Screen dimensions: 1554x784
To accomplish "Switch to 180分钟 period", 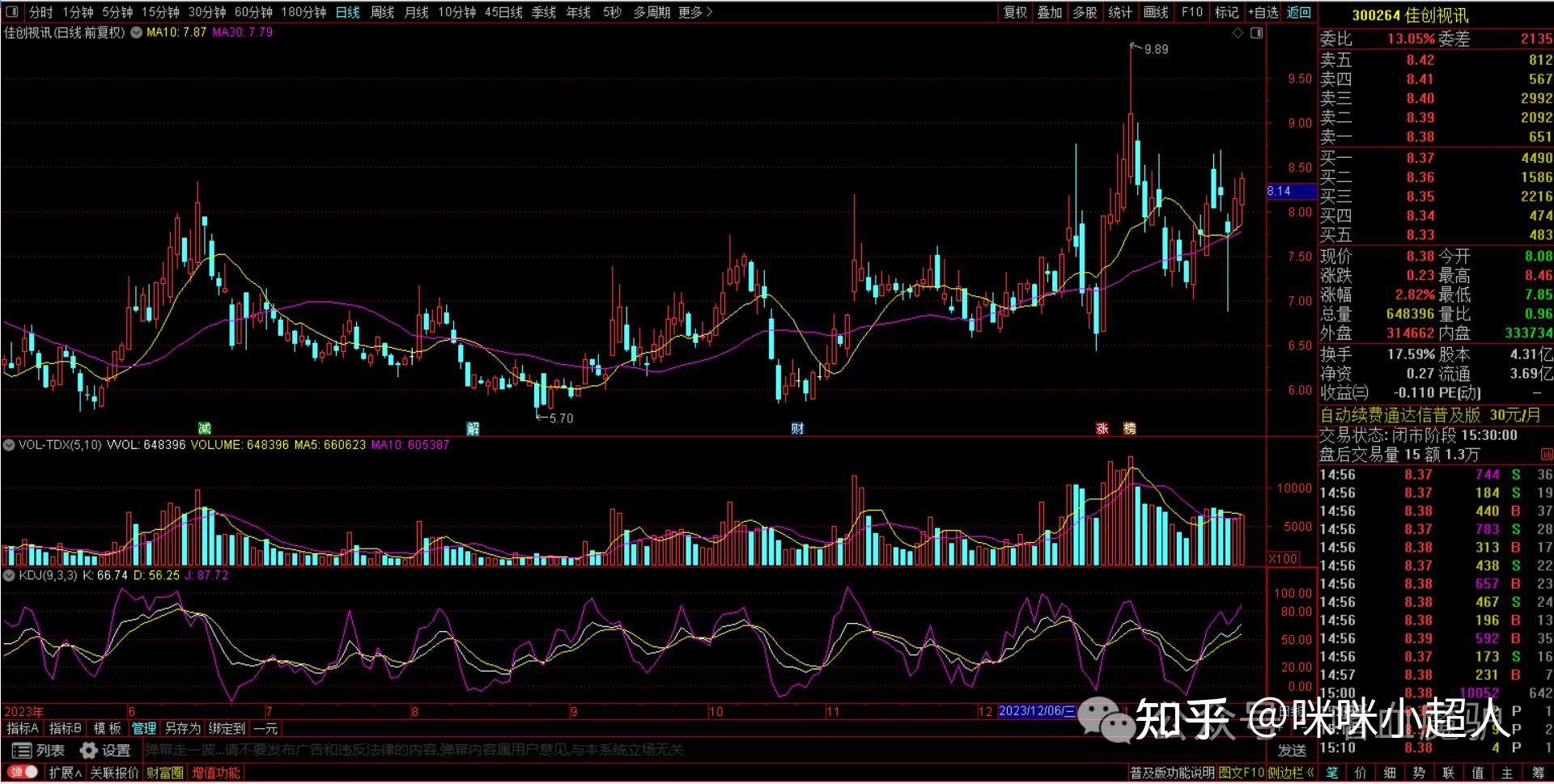I will click(x=304, y=12).
